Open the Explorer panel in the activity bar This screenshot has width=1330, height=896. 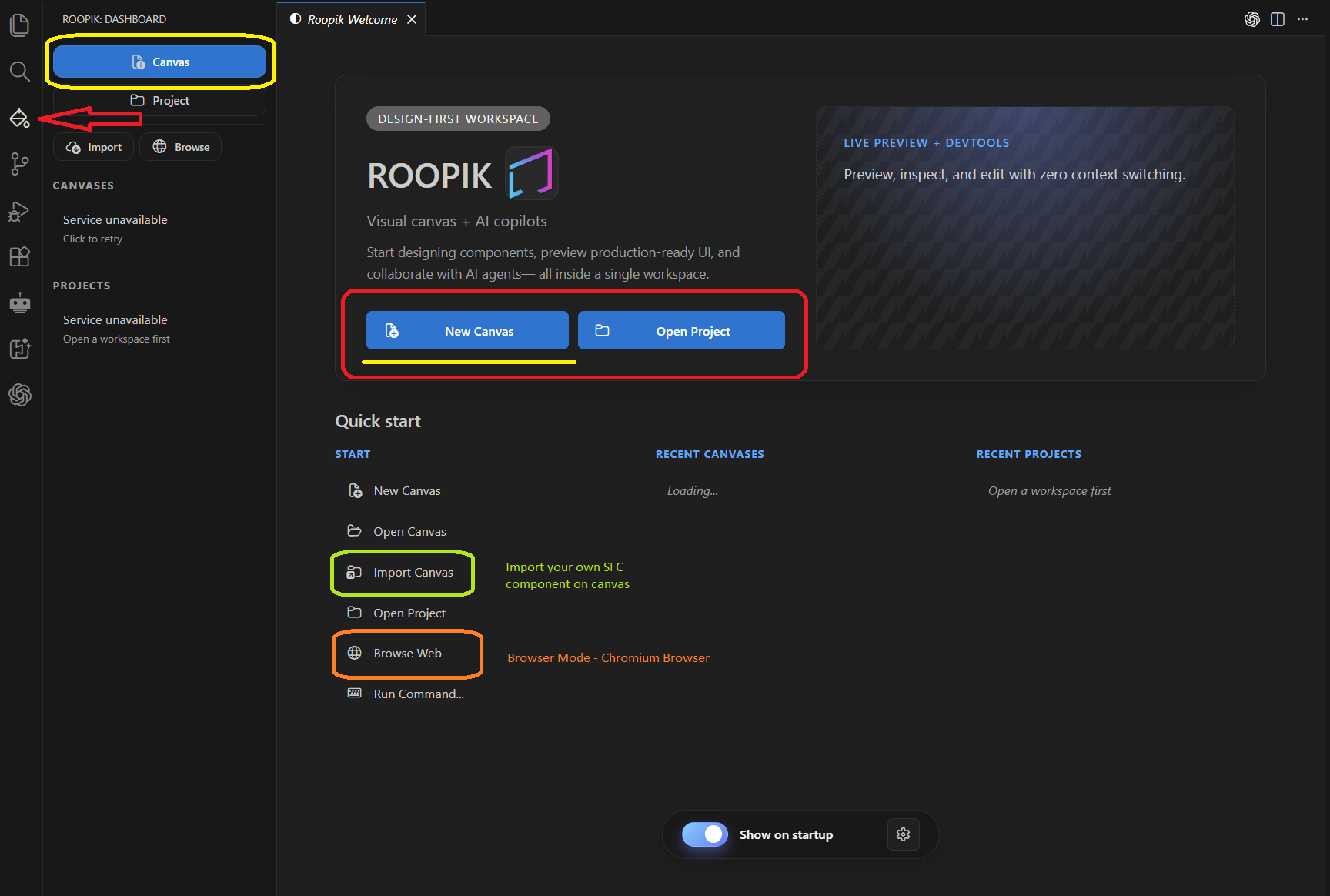19,25
